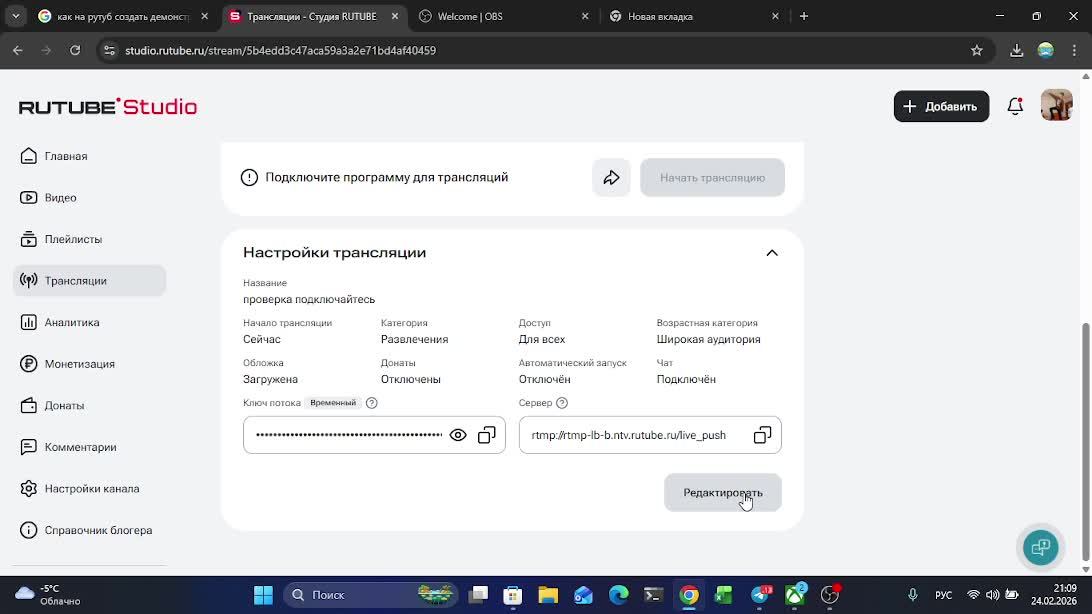
Task: Copy the stream key
Action: [x=487, y=435]
